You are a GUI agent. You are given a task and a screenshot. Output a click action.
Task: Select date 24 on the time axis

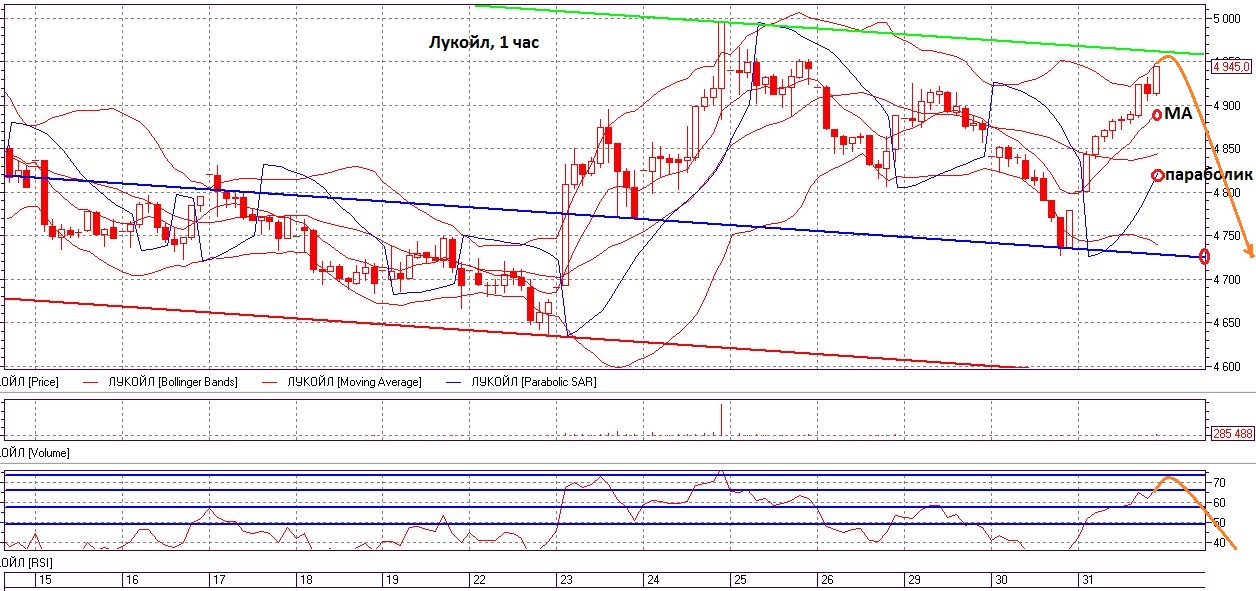point(654,580)
